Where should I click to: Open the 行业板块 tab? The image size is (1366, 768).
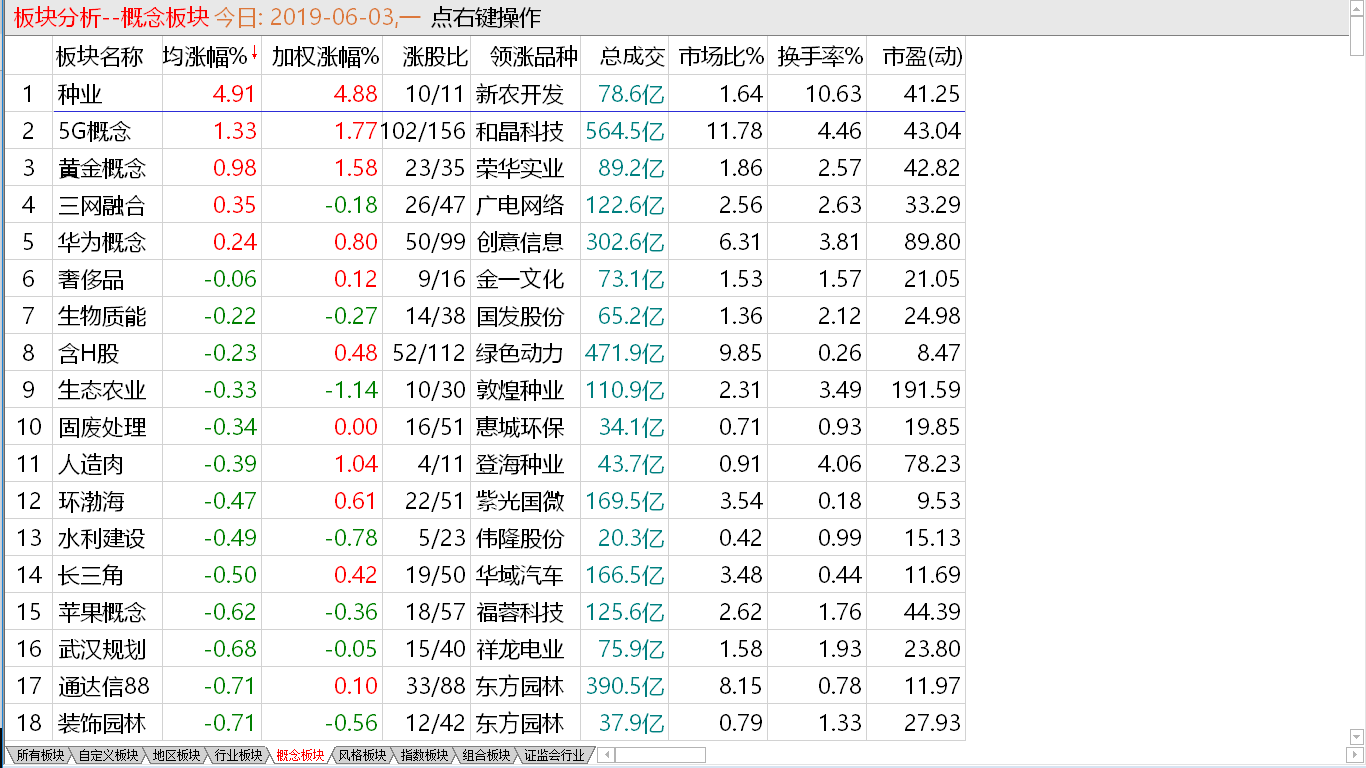pos(238,755)
